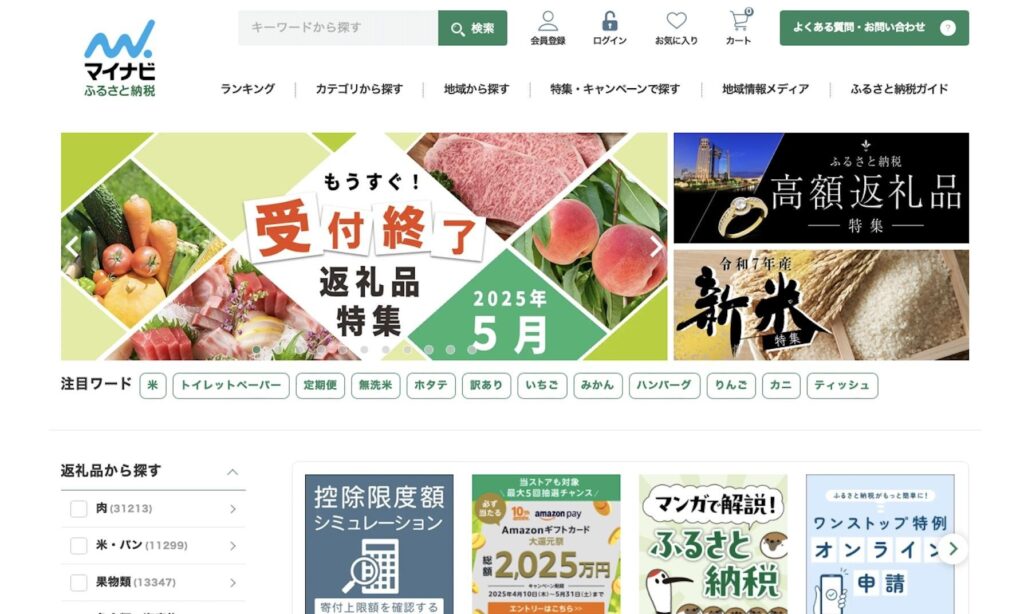Expand the 米・パン subcategory arrow
1024x614 pixels.
pyautogui.click(x=233, y=545)
